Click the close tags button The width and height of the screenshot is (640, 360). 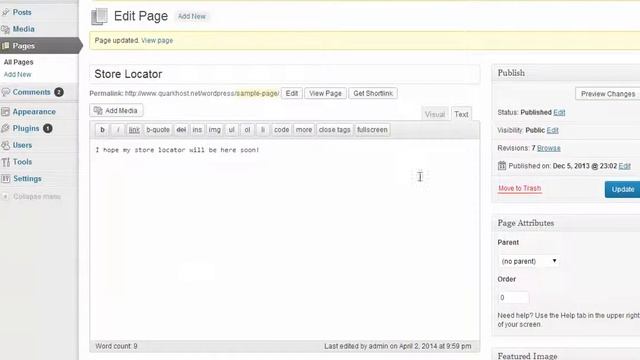click(334, 130)
